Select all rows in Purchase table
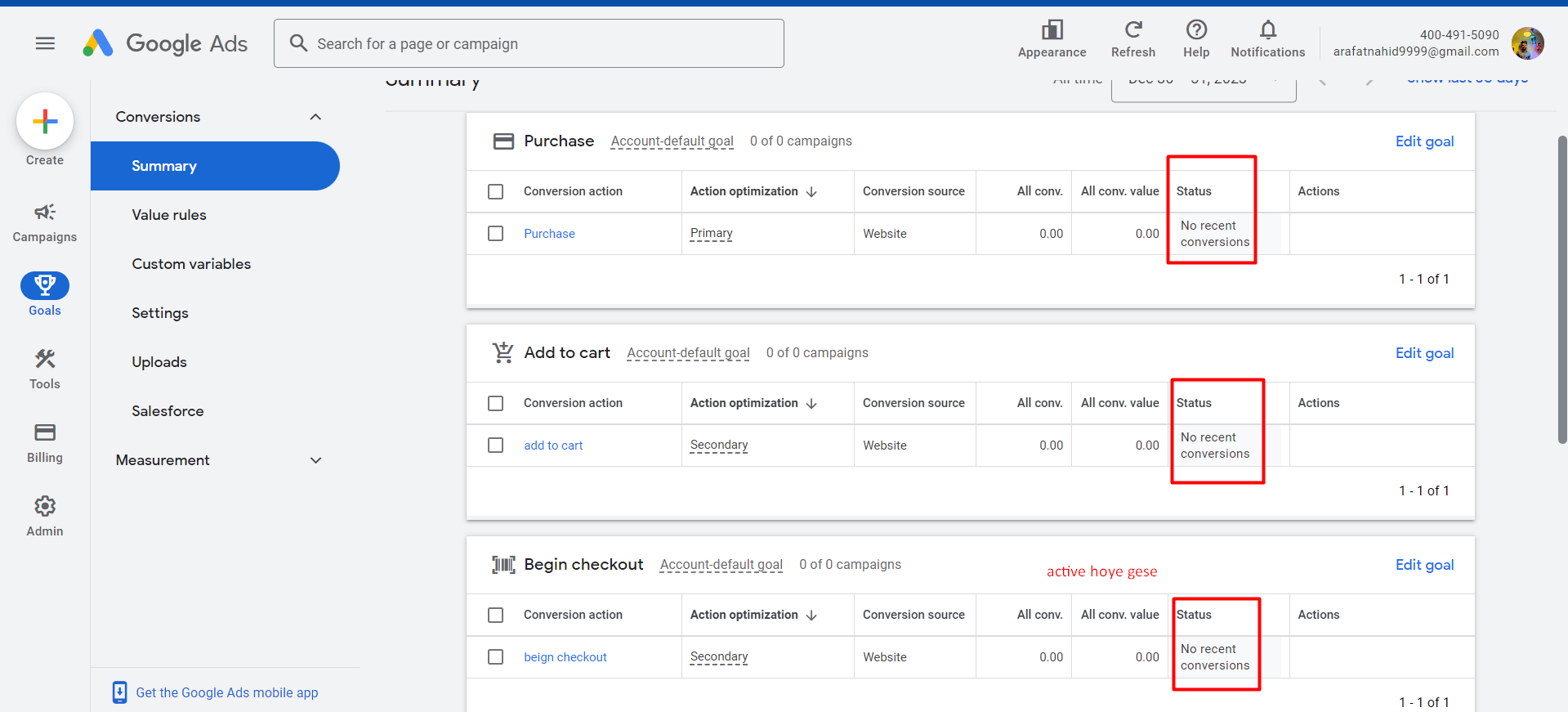1568x712 pixels. click(x=495, y=191)
